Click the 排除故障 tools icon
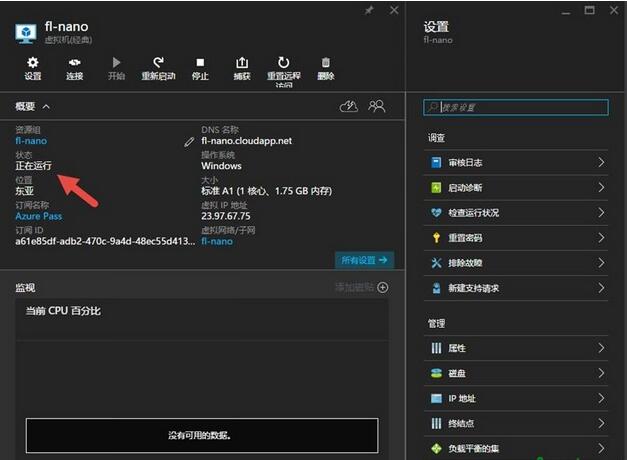Screen dimensions: 627x460 pyautogui.click(x=436, y=263)
